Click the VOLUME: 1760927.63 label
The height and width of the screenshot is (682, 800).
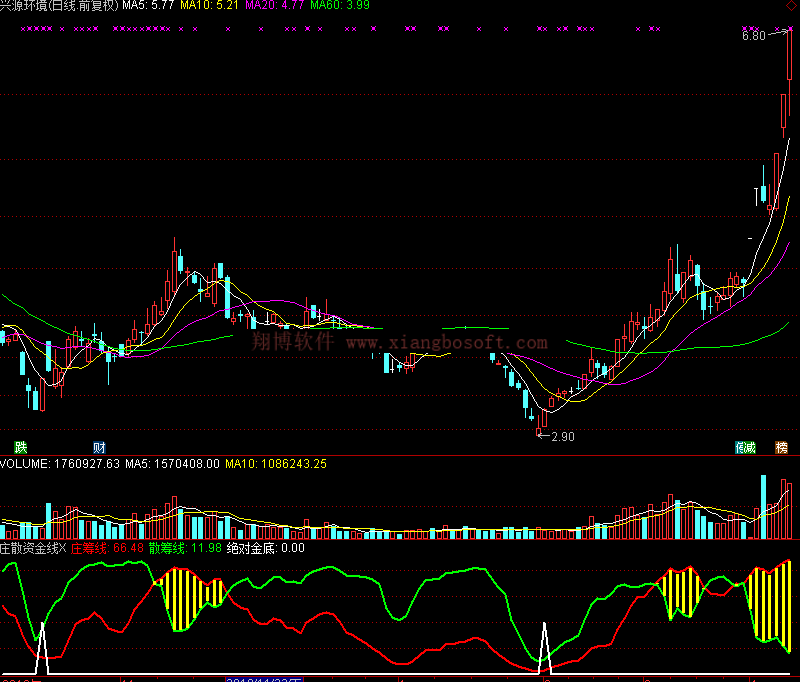60,464
